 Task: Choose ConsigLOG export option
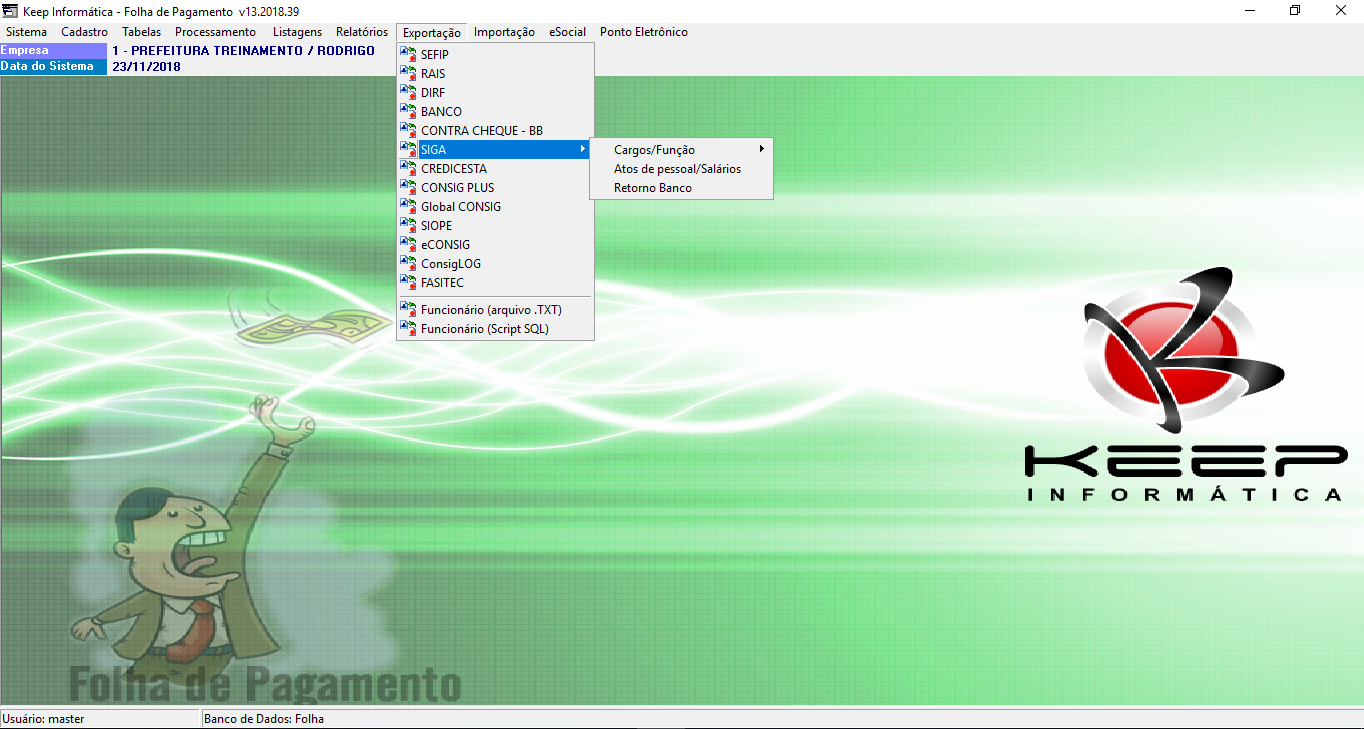(x=496, y=263)
